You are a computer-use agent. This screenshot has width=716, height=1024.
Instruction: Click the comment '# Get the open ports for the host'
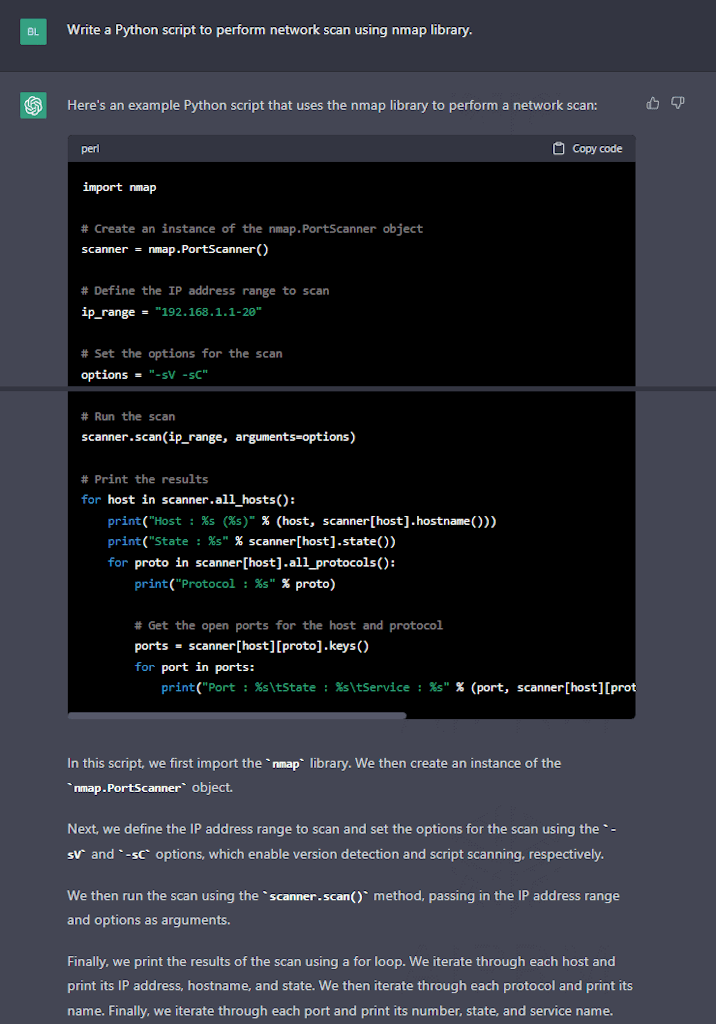288,626
